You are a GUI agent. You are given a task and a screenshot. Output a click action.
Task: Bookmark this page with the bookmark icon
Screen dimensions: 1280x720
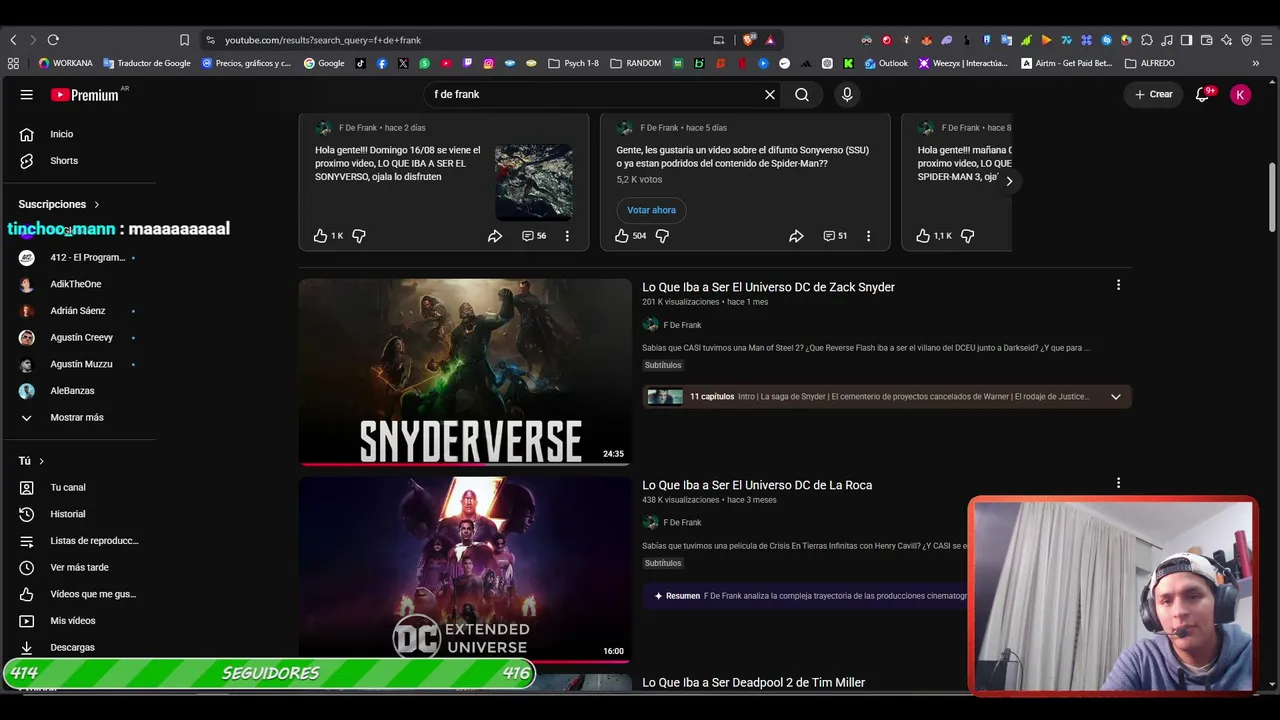184,40
